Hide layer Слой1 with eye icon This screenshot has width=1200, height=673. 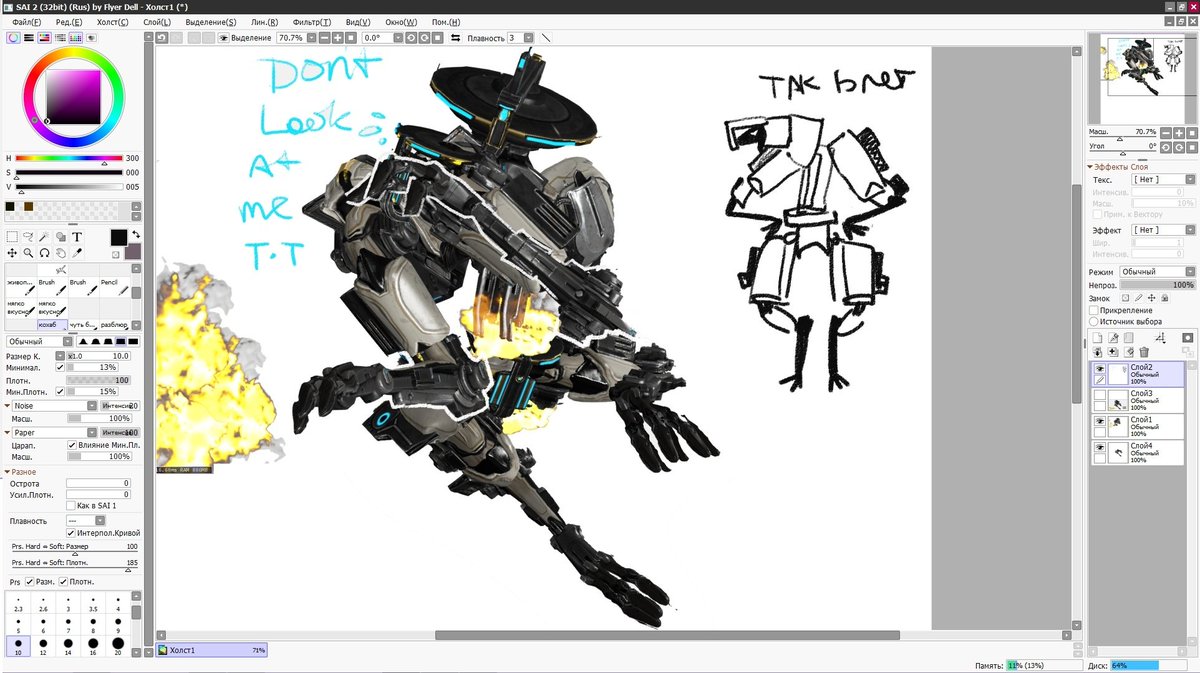point(1100,422)
